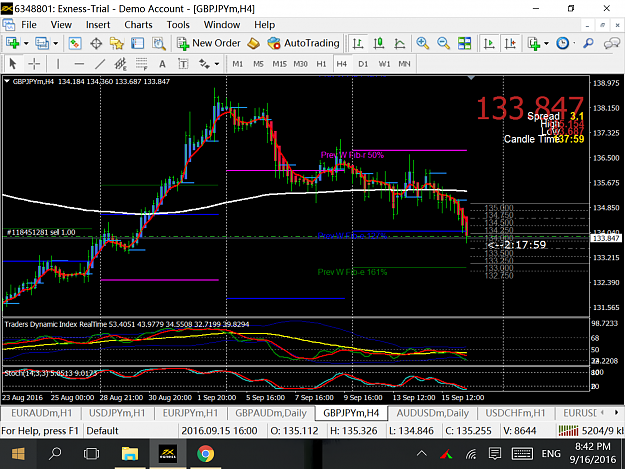The height and width of the screenshot is (469, 625).
Task: Set the timeframe to W1
Action: coord(384,64)
